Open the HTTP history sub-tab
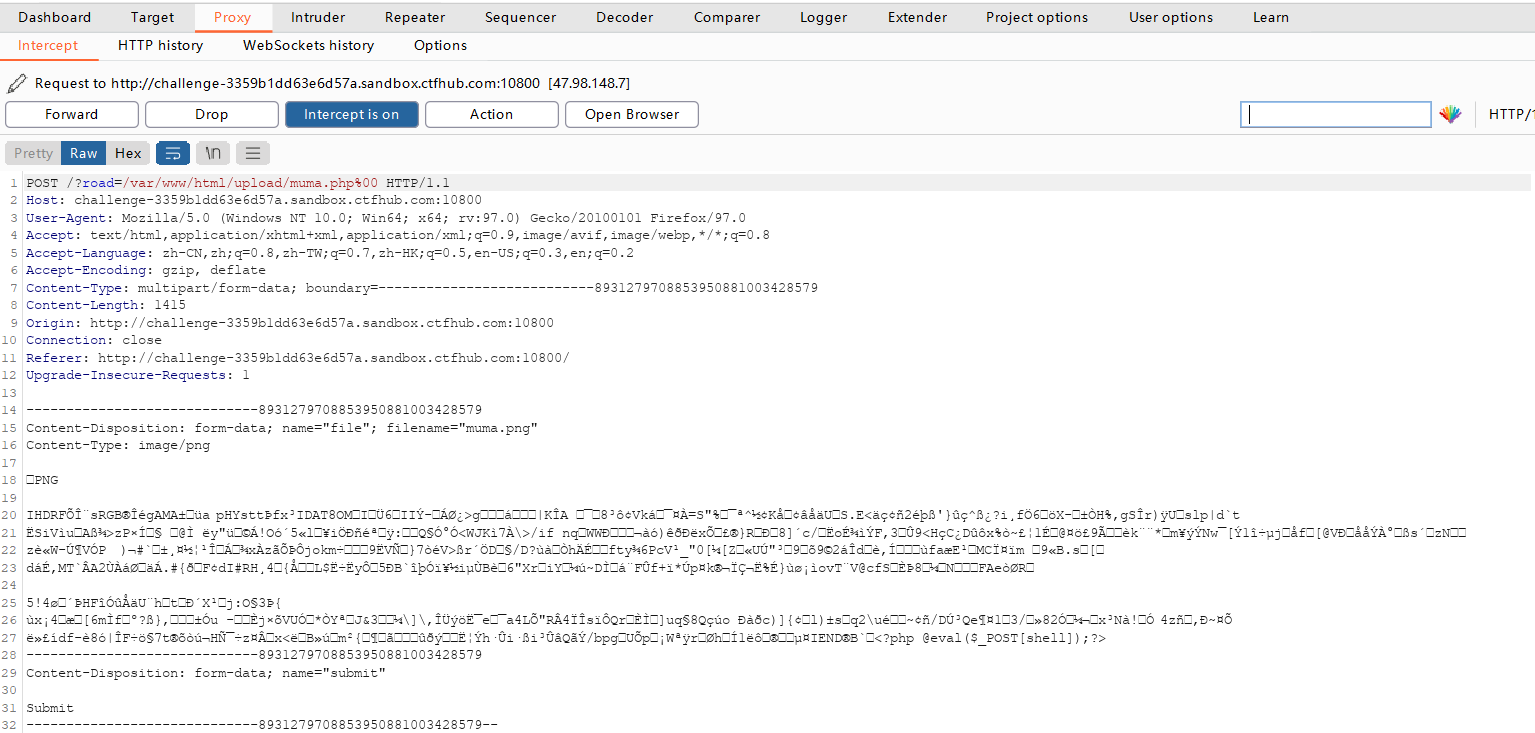Screen dimensions: 1535x733 click(160, 45)
